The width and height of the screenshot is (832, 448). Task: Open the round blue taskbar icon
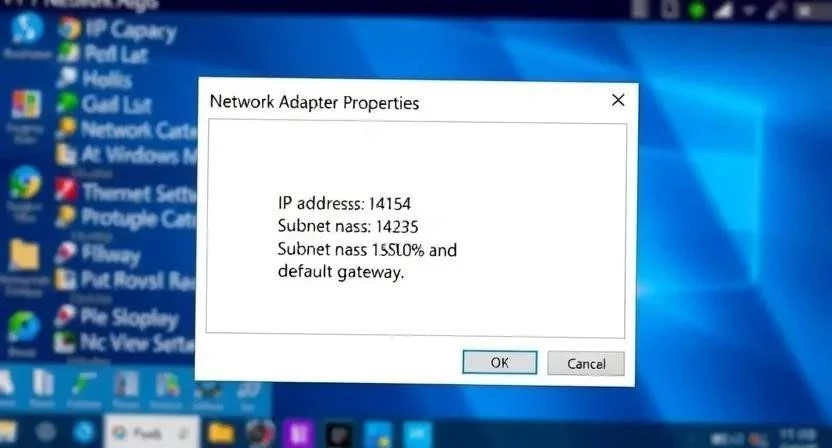84,432
